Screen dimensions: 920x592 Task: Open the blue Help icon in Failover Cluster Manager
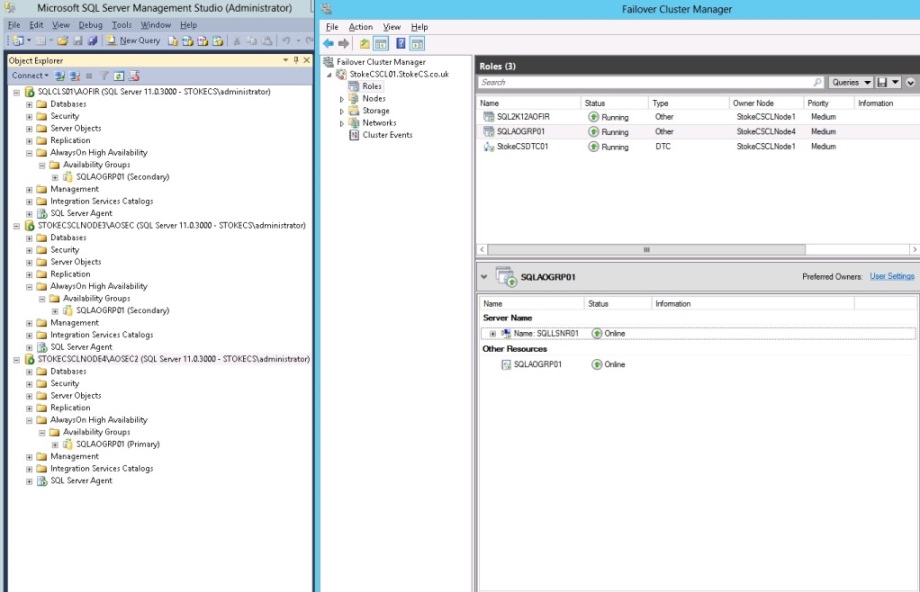point(401,43)
